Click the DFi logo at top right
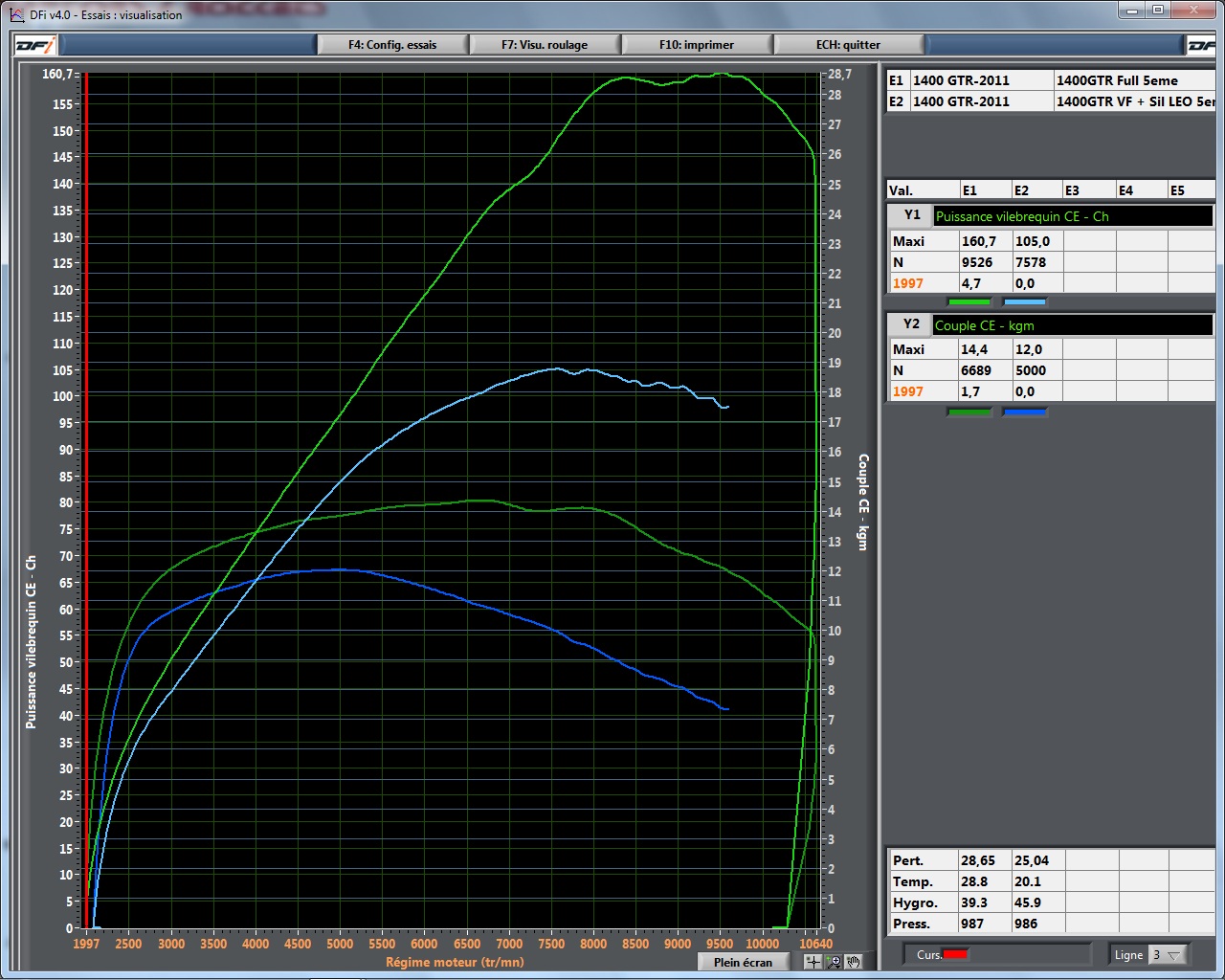The width and height of the screenshot is (1225, 980). point(1202,45)
